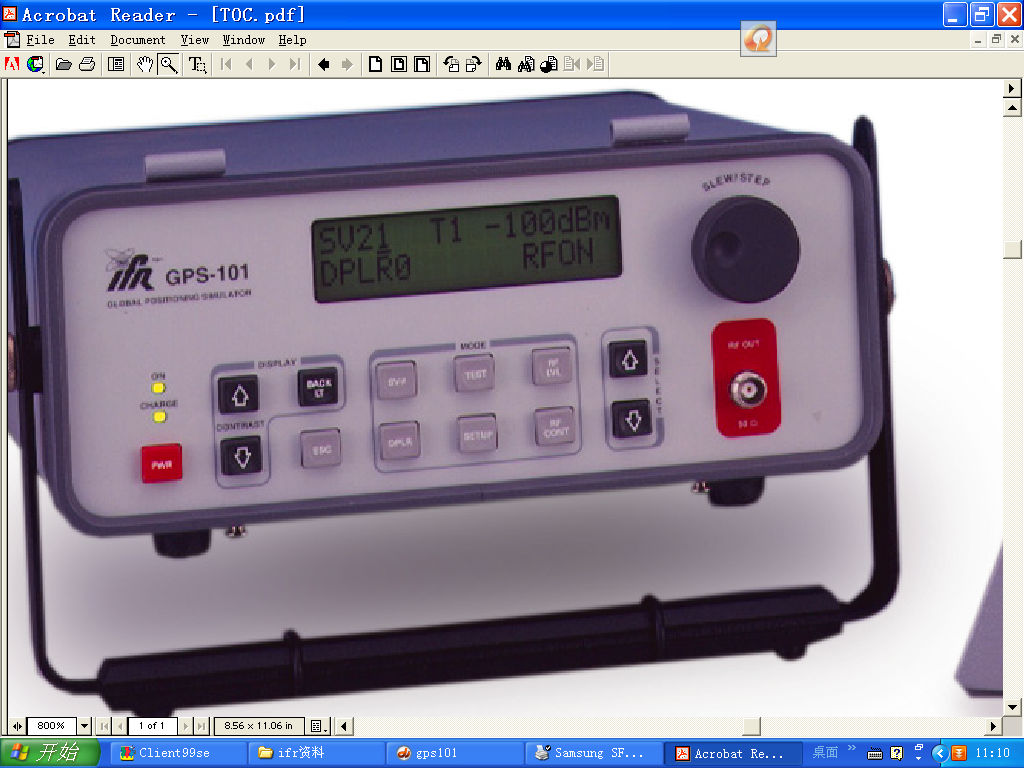
Task: Toggle navigation pane button in status bar
Action: [x=17, y=726]
